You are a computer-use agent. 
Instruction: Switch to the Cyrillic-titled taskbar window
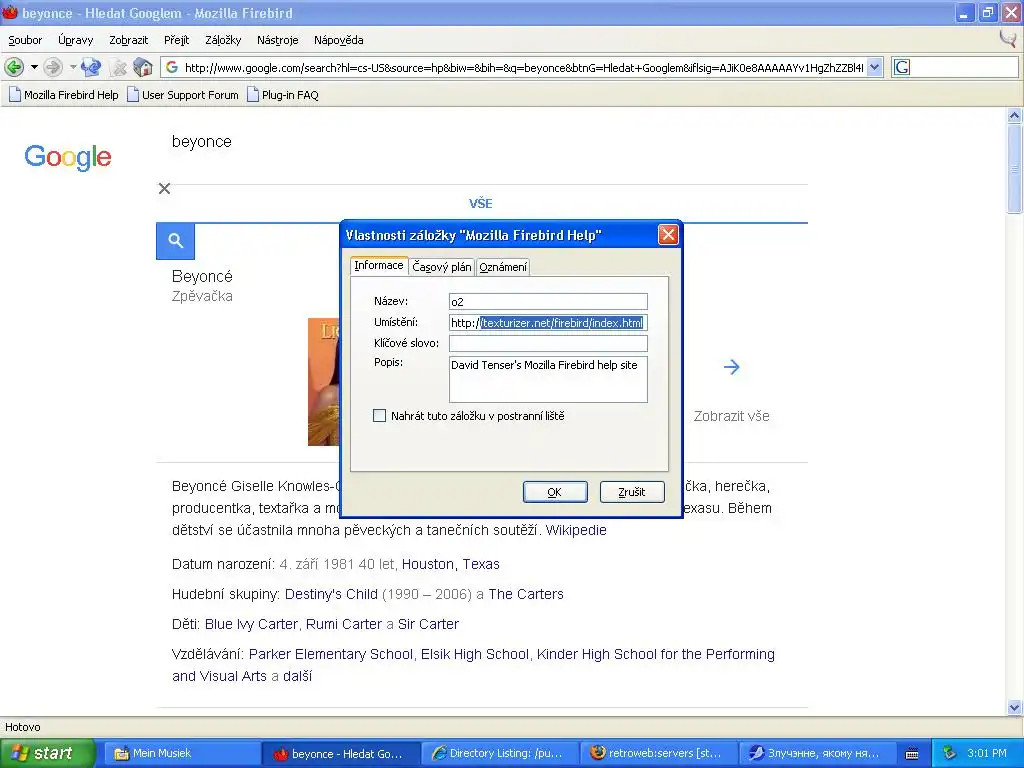pos(817,753)
